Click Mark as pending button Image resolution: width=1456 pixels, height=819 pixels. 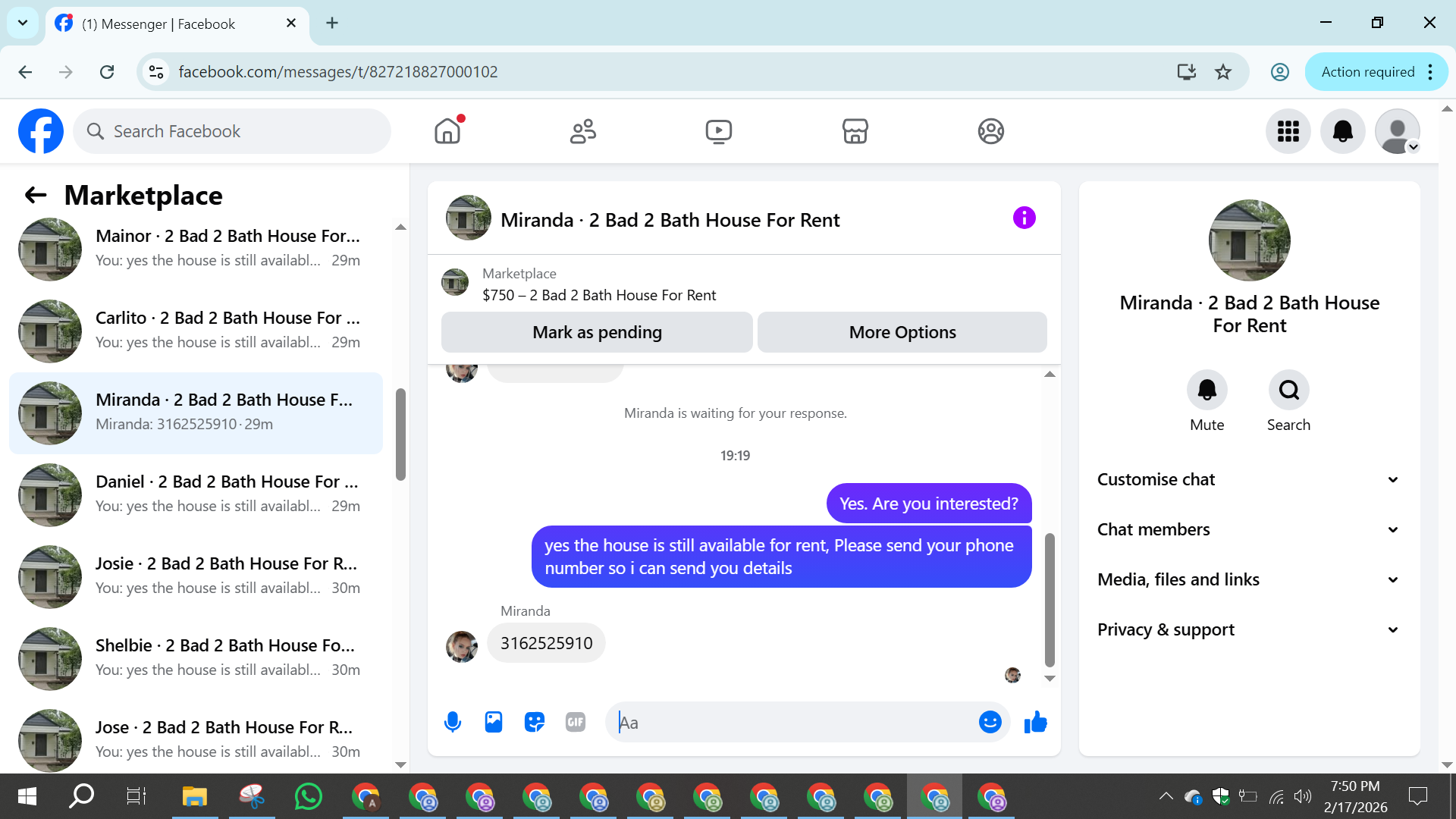tap(597, 332)
